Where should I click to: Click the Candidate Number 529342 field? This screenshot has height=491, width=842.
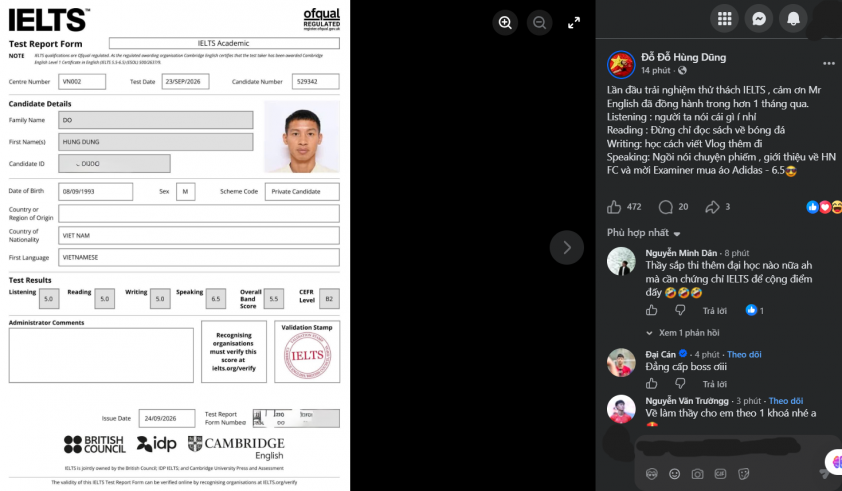tap(316, 82)
